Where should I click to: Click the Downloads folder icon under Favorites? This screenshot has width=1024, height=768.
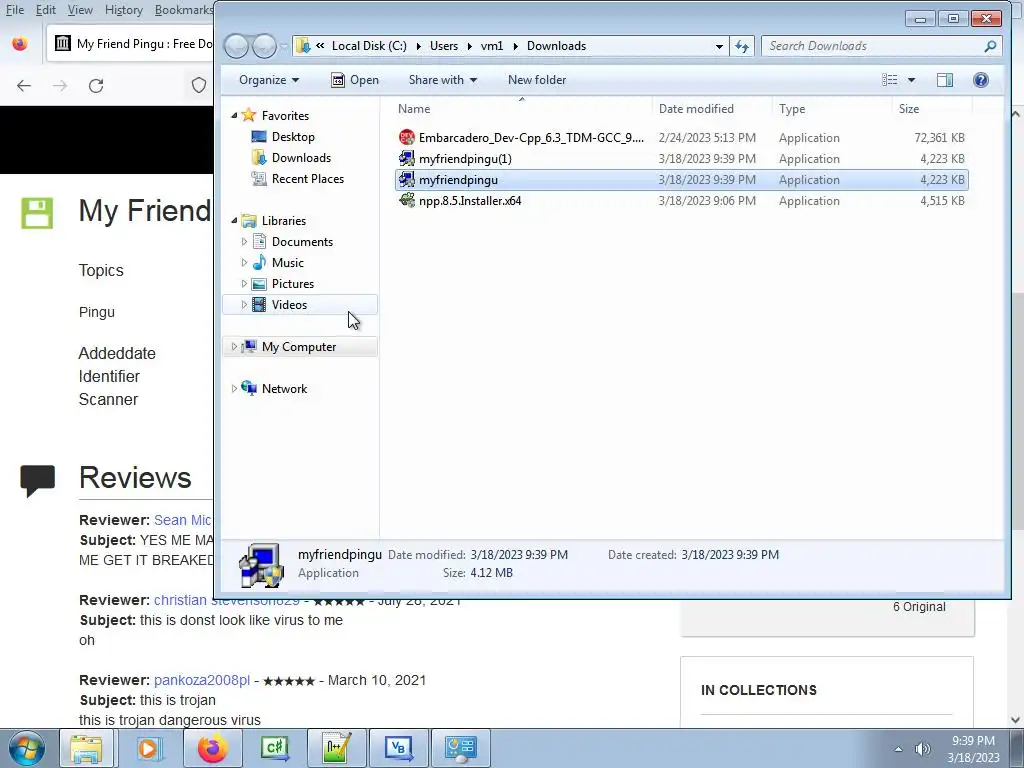coord(259,157)
